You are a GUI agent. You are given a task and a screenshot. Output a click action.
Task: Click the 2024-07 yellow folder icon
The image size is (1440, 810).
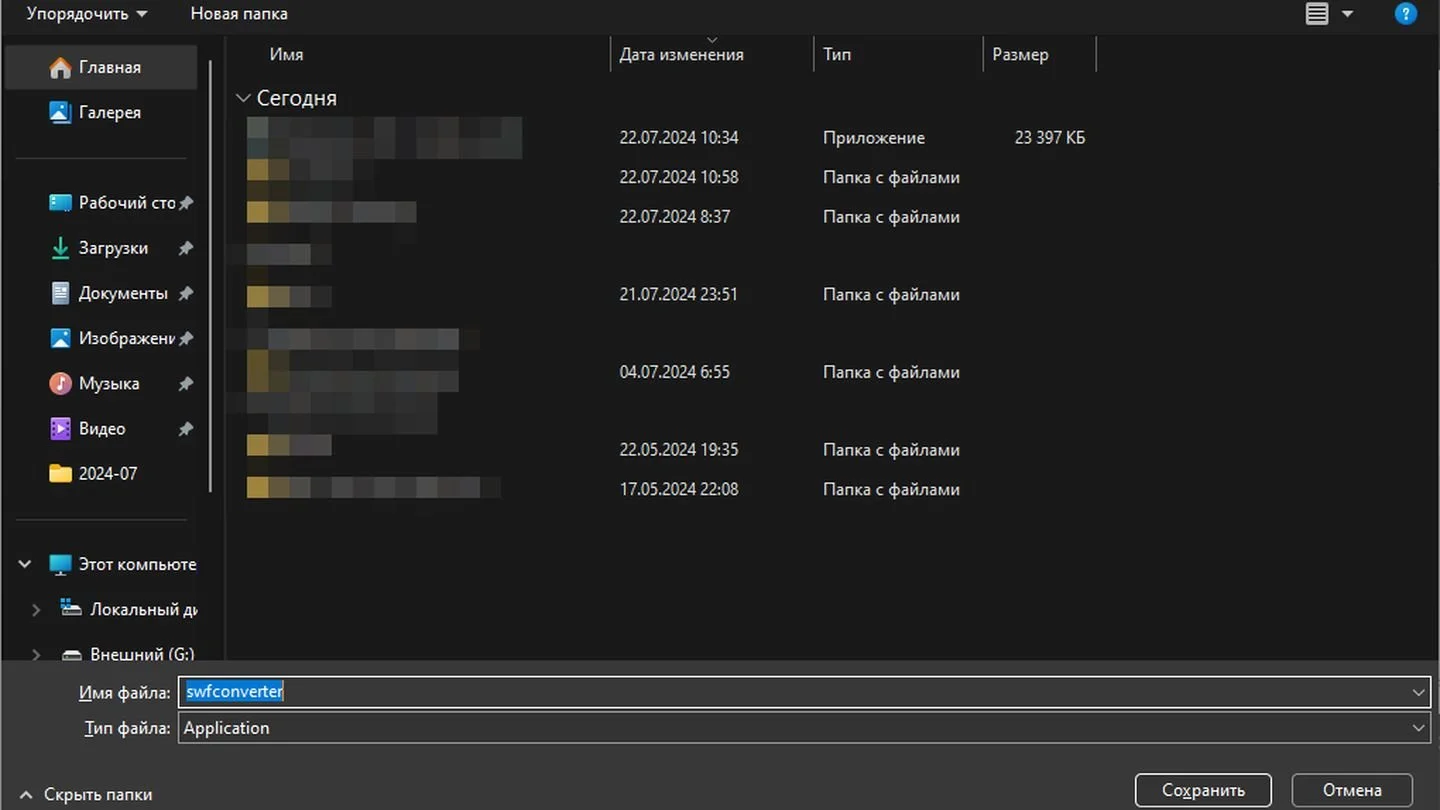tap(61, 473)
